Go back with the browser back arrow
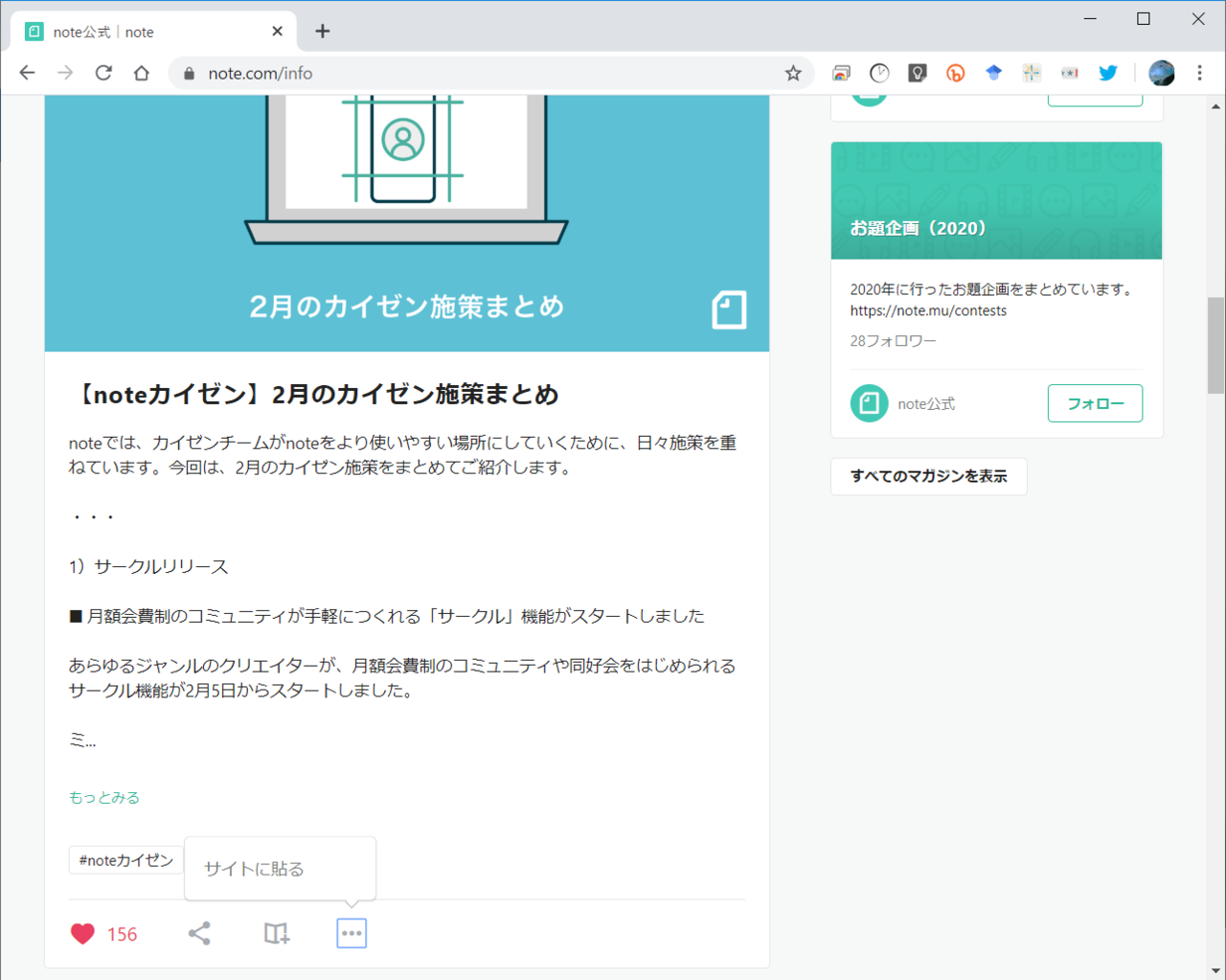 tap(27, 73)
